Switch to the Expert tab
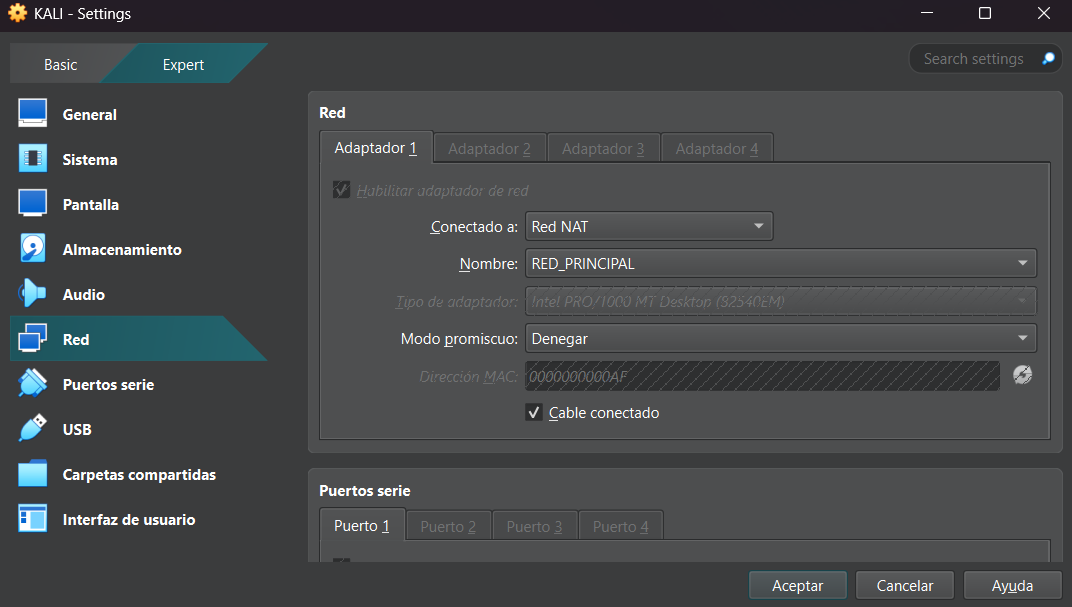1072x607 pixels. pyautogui.click(x=183, y=65)
